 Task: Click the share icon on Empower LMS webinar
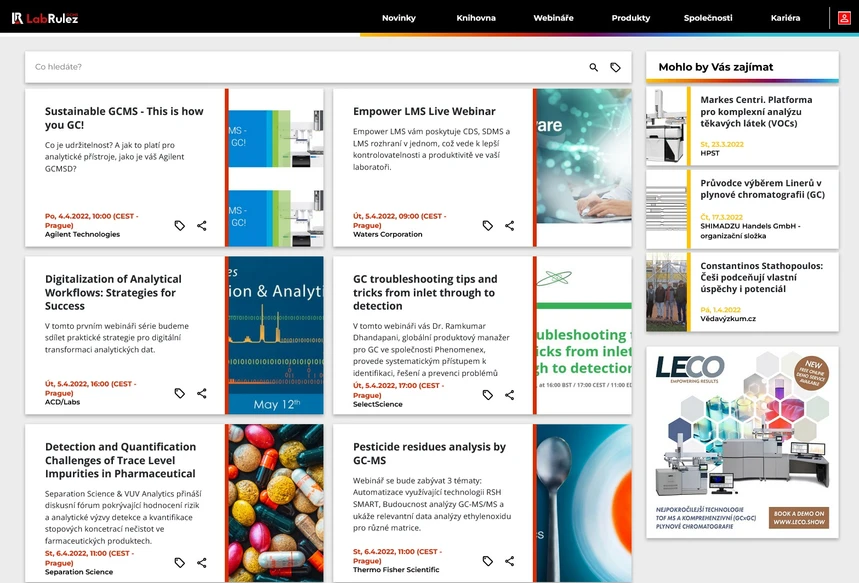509,226
